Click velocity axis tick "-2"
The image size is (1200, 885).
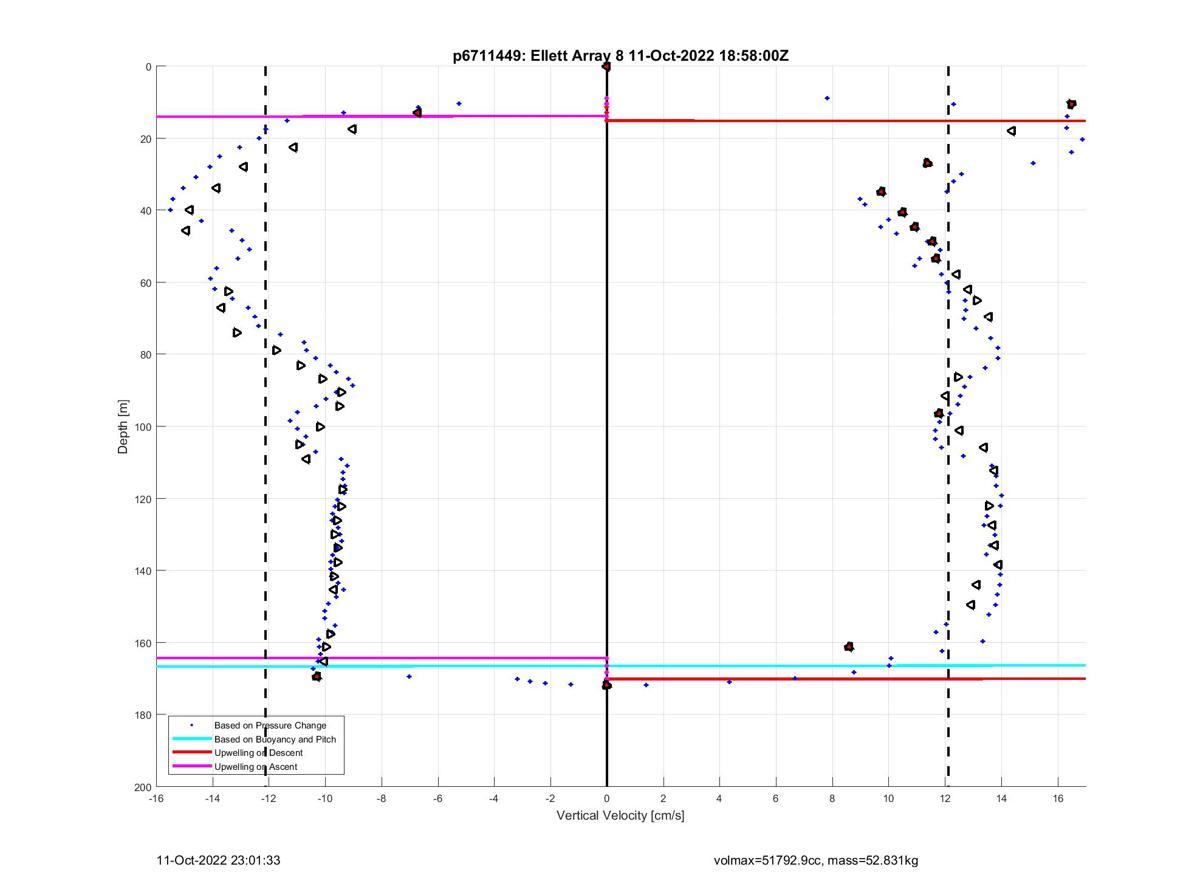pyautogui.click(x=550, y=798)
